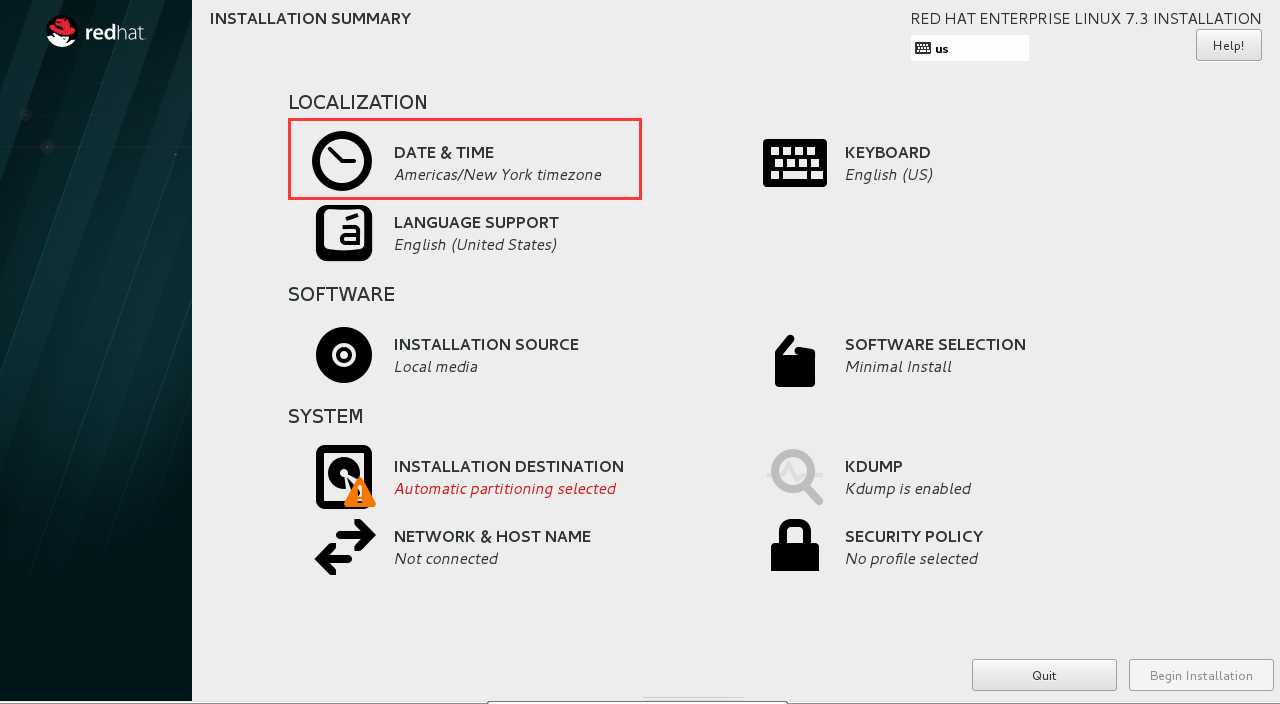Click 'Automatic partitioning selected' warning text
The image size is (1280, 704).
505,489
